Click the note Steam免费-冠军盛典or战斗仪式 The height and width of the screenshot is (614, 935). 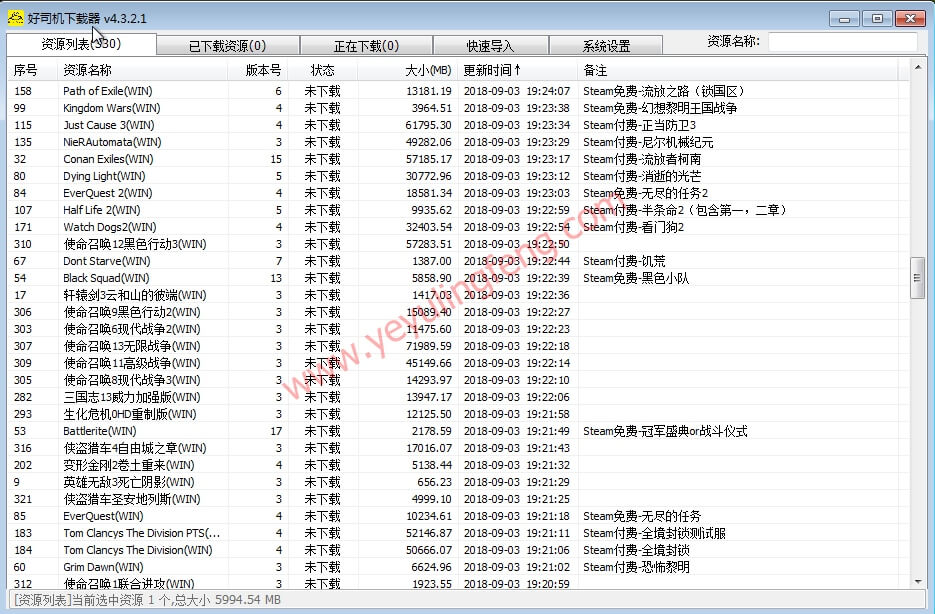pyautogui.click(x=665, y=431)
